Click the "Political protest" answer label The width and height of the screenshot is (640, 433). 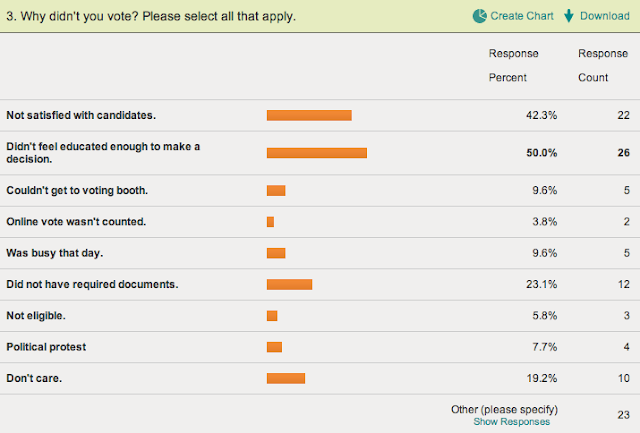[x=46, y=347]
